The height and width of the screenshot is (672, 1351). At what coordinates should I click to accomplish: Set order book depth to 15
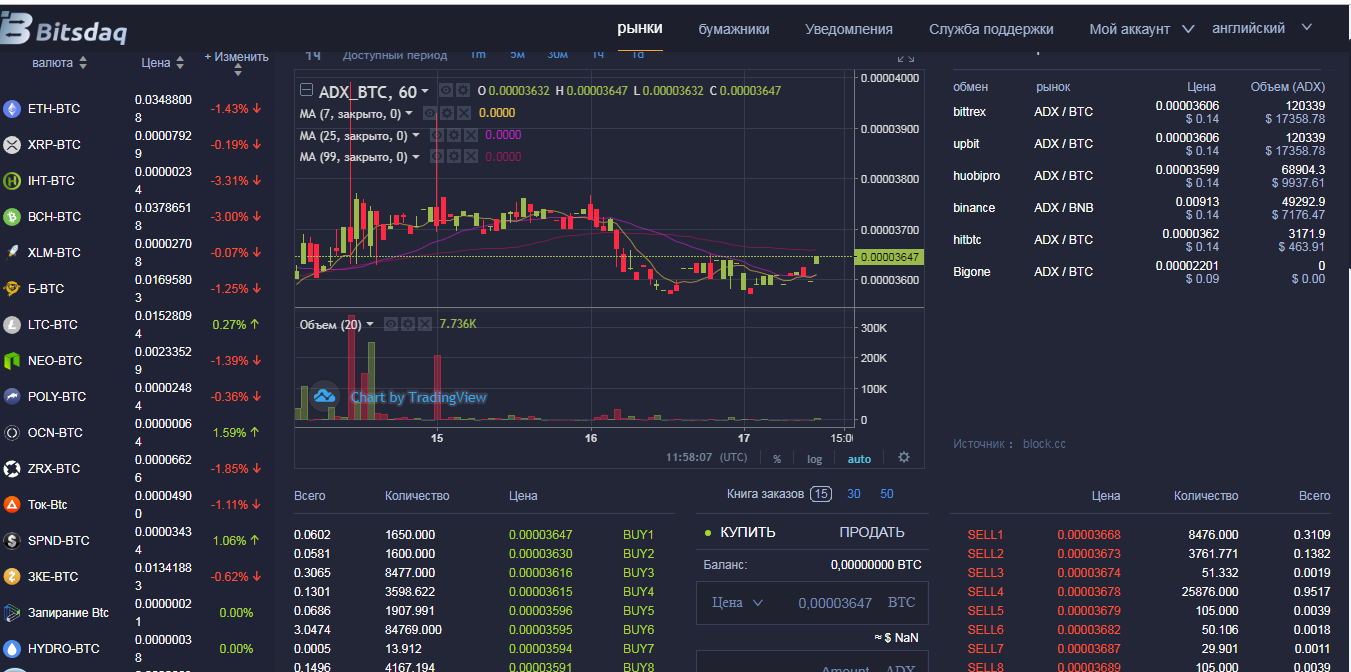pyautogui.click(x=821, y=494)
